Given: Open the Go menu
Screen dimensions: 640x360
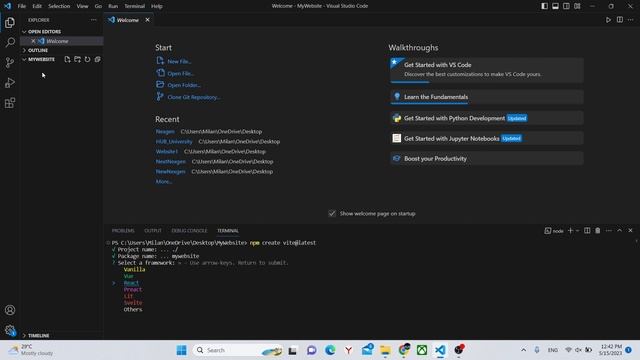Looking at the screenshot, I should tap(98, 6).
